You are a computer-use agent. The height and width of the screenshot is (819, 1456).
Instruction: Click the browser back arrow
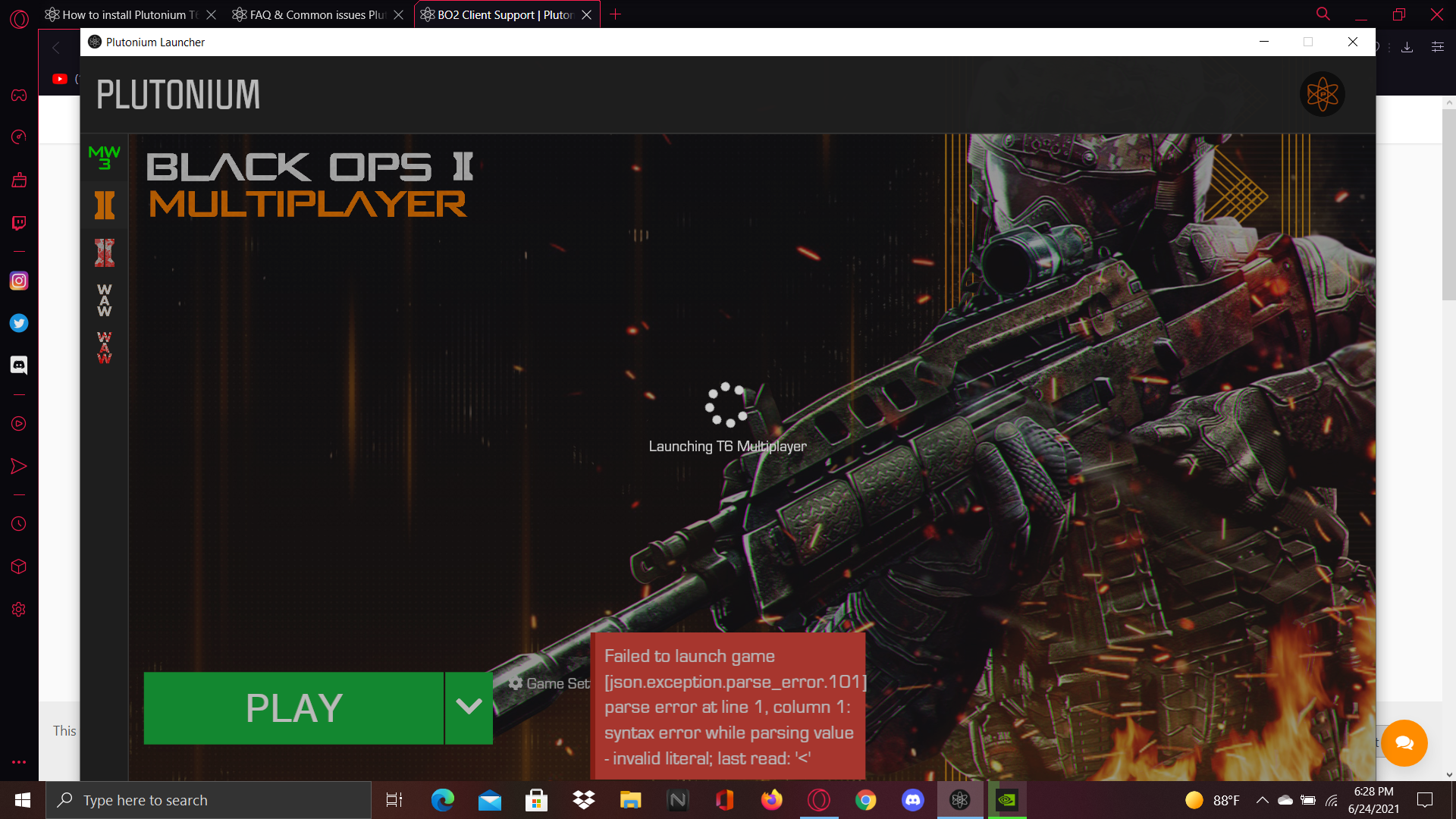click(x=55, y=47)
